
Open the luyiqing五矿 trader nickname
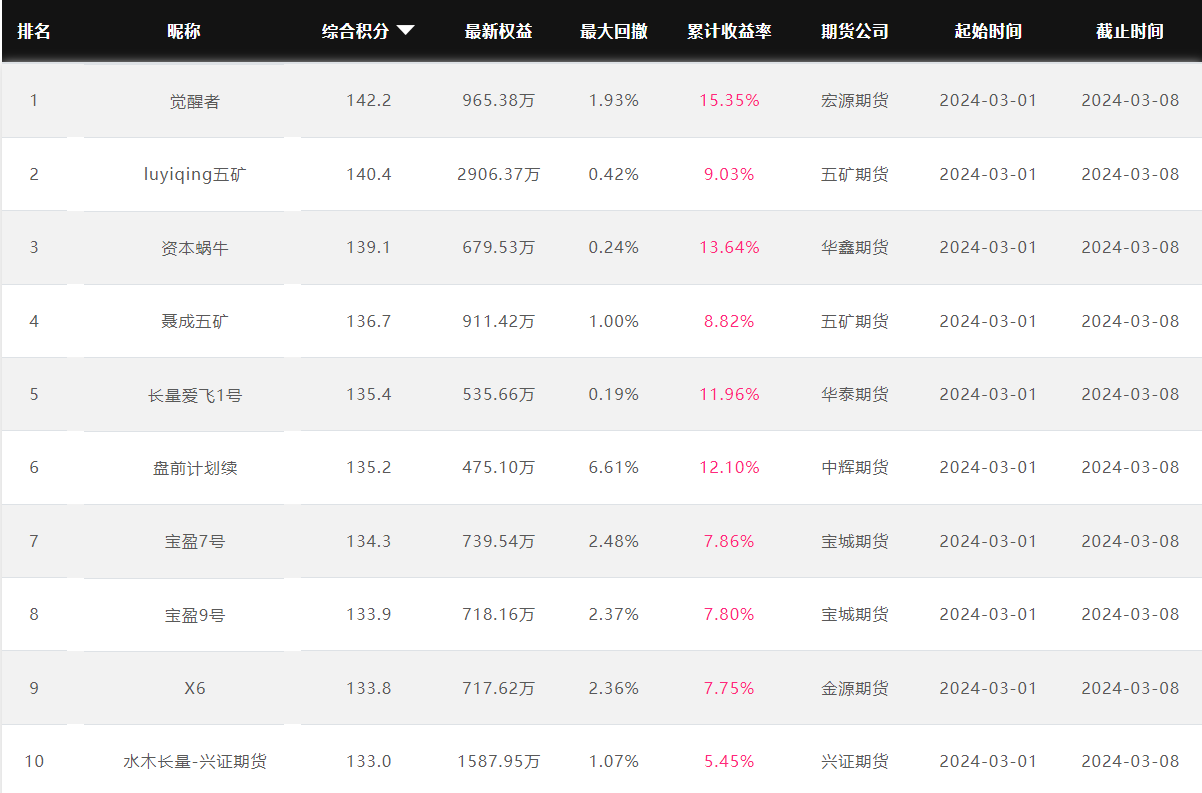click(x=195, y=174)
